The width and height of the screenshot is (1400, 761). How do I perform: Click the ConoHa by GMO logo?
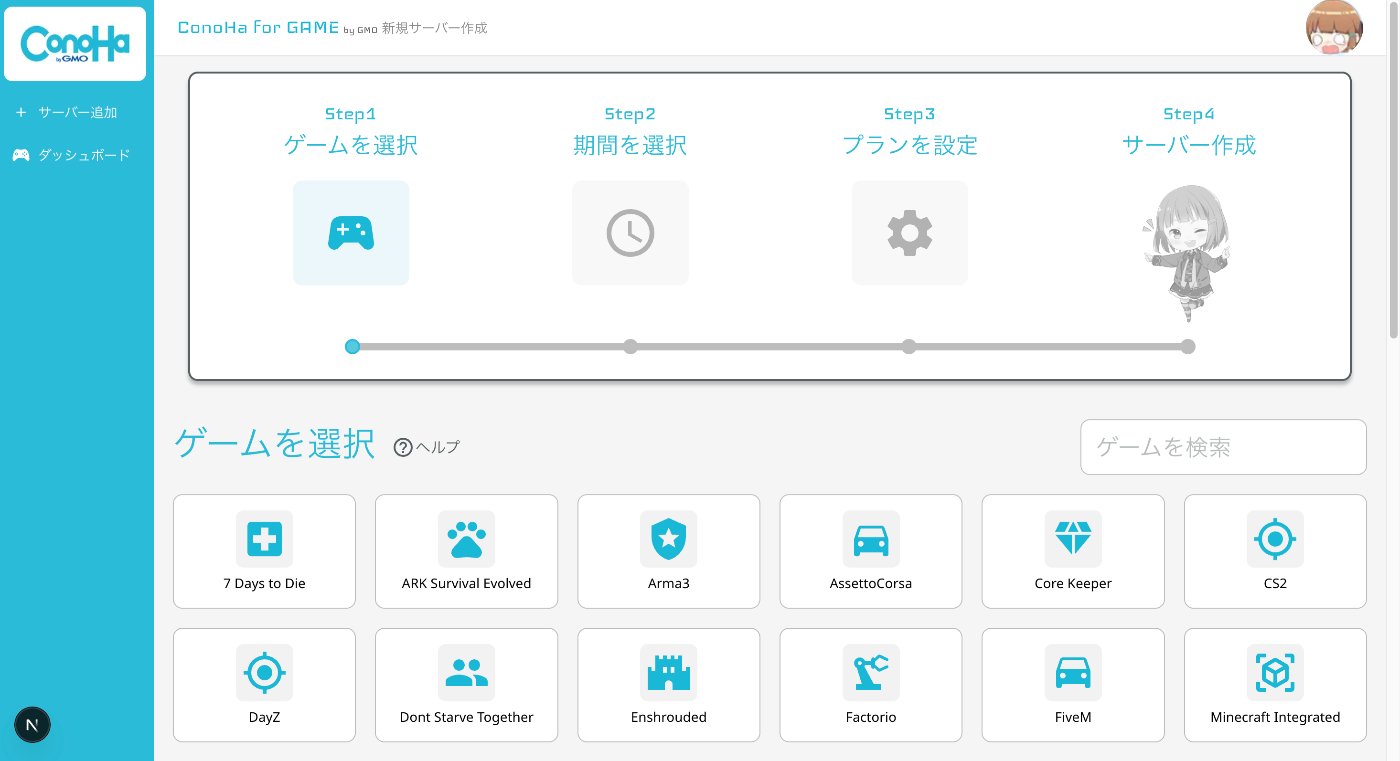[x=75, y=44]
